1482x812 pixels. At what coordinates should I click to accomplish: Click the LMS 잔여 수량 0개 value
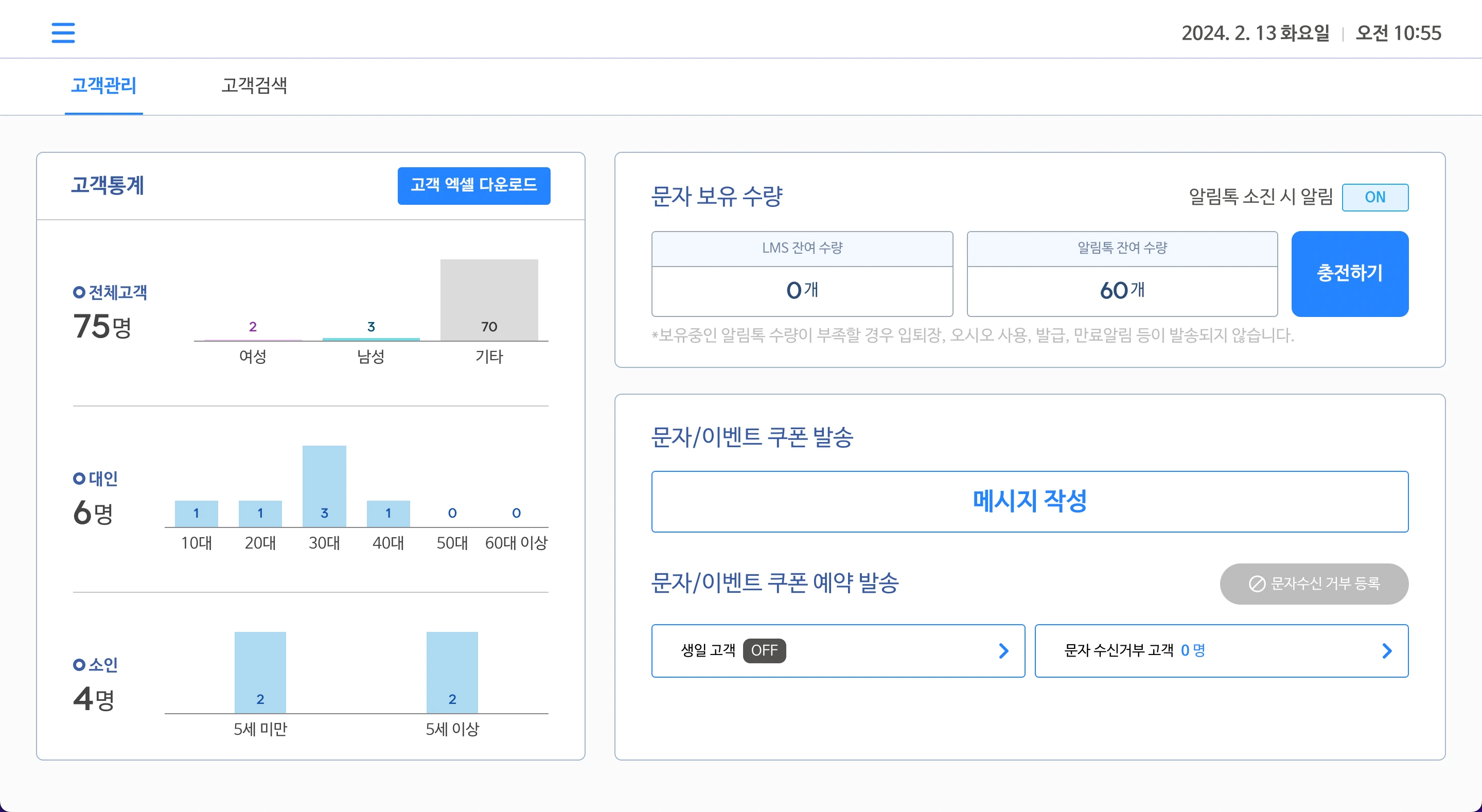[x=802, y=290]
